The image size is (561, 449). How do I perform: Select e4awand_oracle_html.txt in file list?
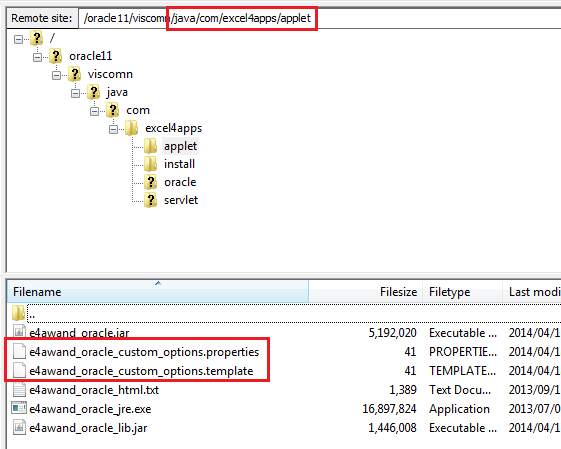tap(94, 390)
